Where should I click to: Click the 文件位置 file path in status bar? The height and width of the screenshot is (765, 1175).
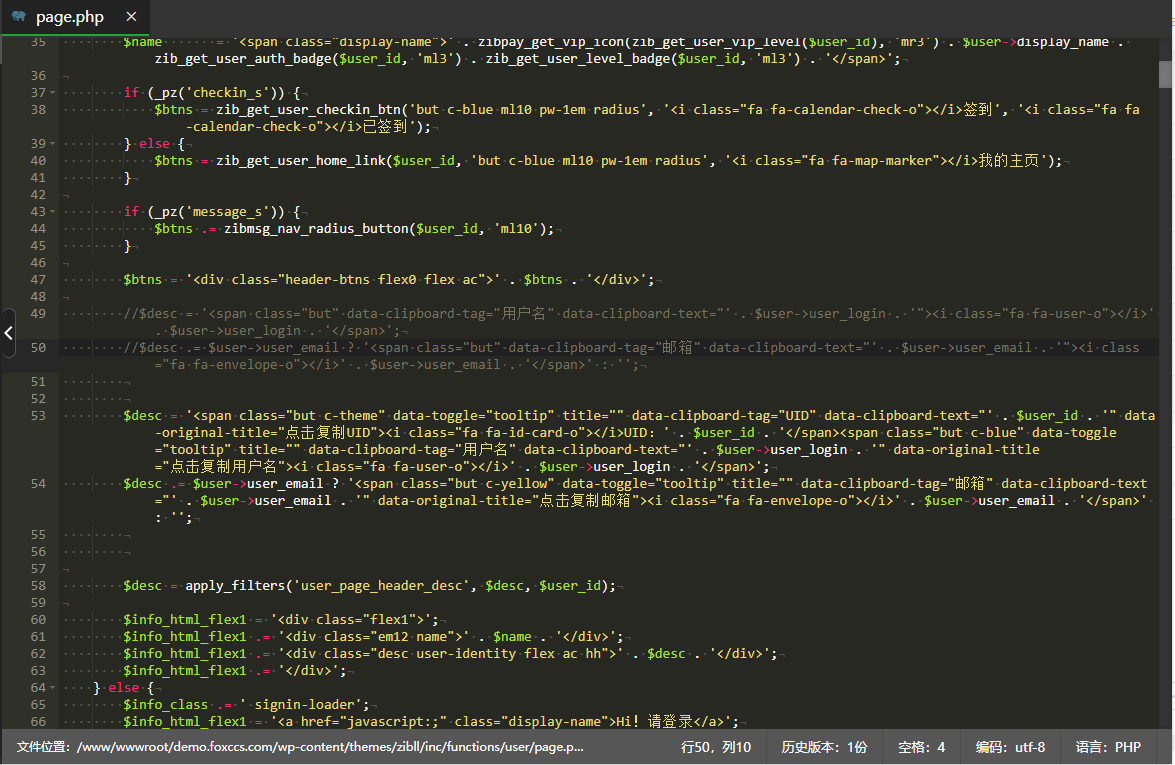300,747
